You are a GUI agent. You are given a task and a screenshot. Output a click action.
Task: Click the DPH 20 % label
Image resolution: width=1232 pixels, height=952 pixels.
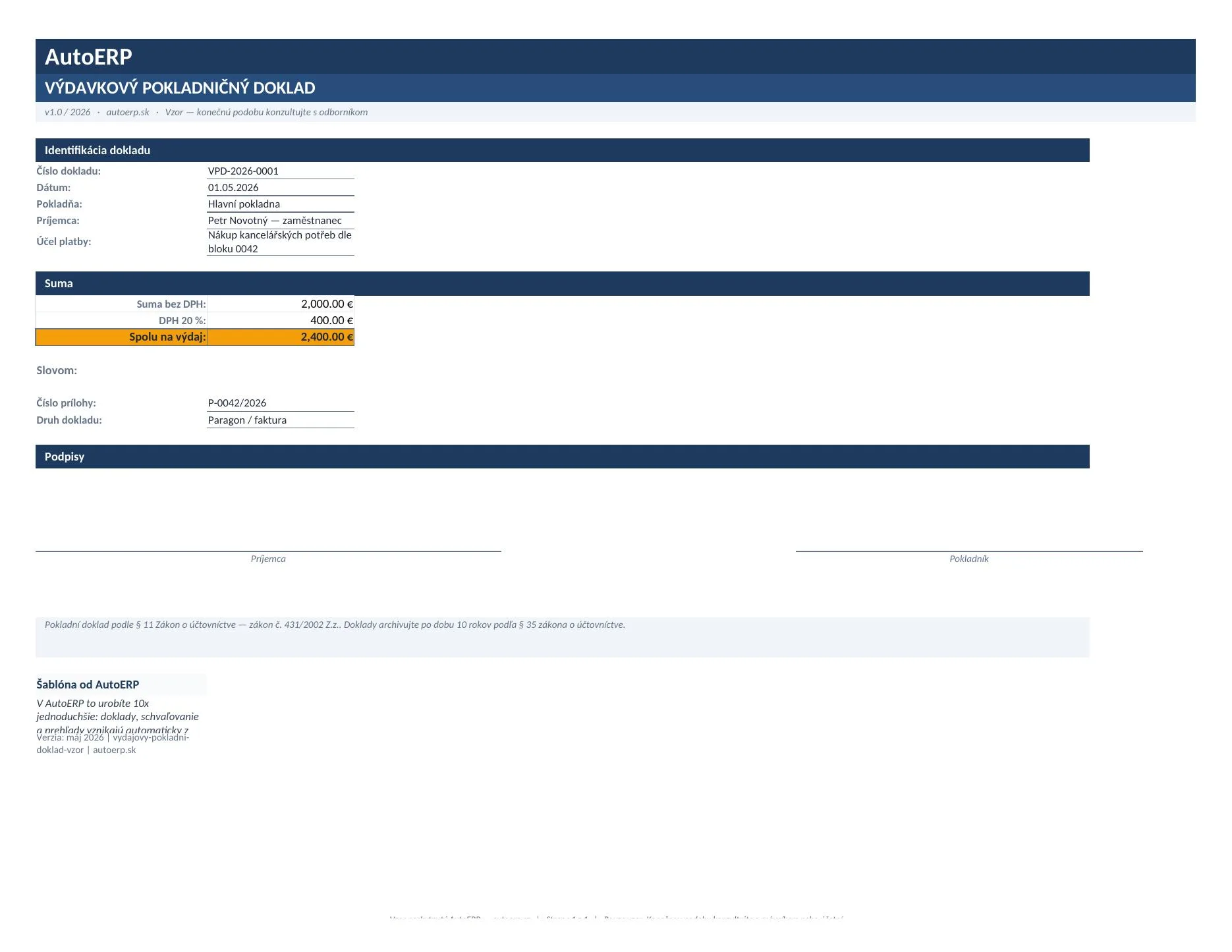click(x=182, y=321)
